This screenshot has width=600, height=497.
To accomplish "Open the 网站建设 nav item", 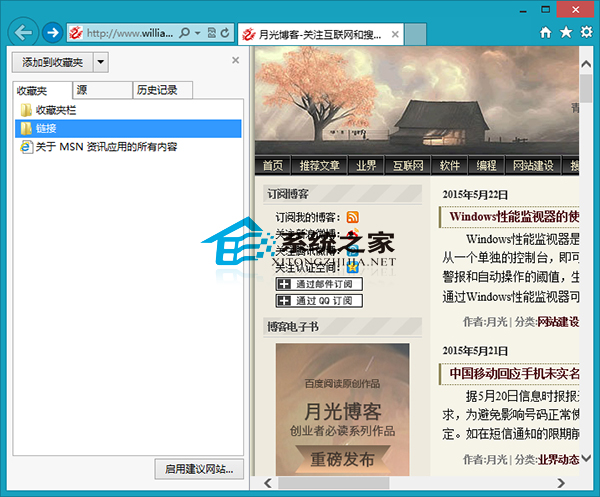I will 533,166.
